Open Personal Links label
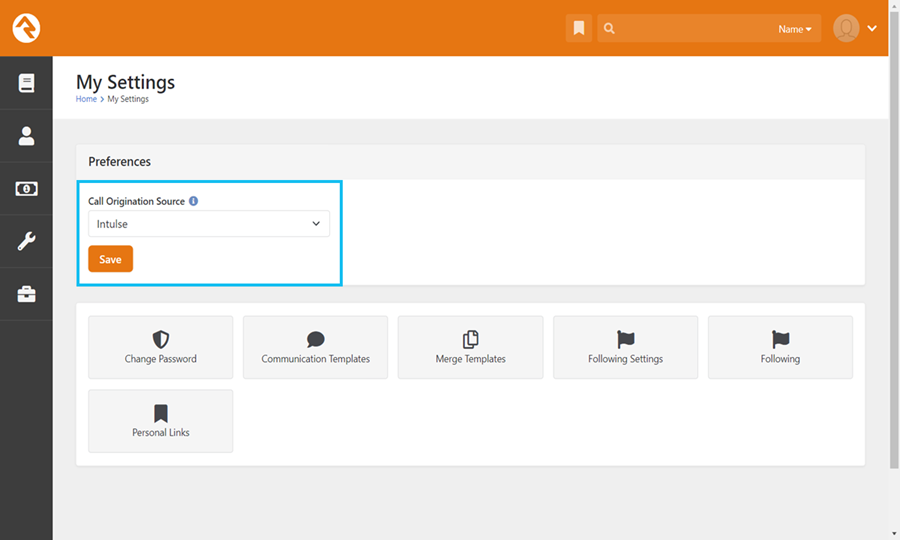The image size is (900, 540). [x=161, y=433]
